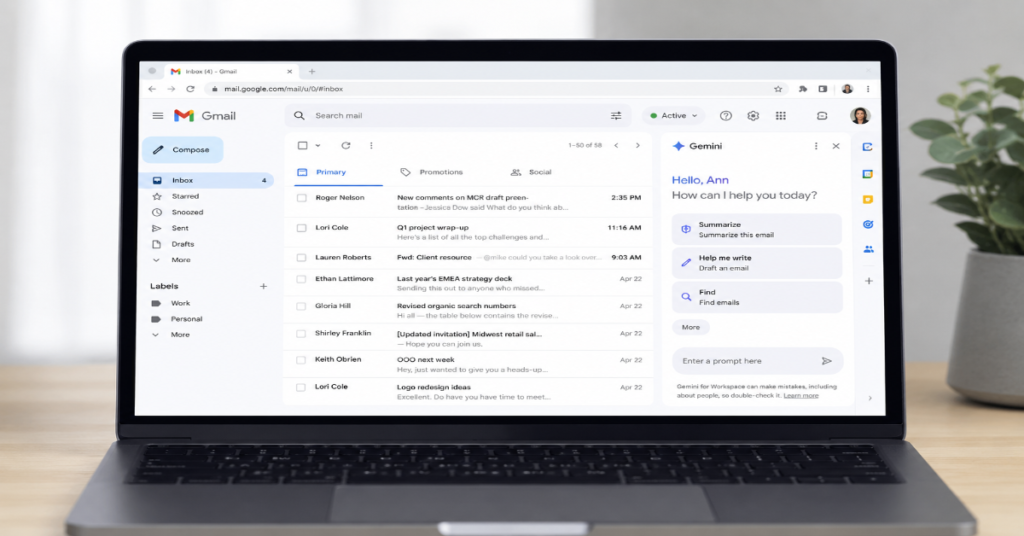Open Tasks in the side panel
1024x536 pixels.
tap(868, 224)
